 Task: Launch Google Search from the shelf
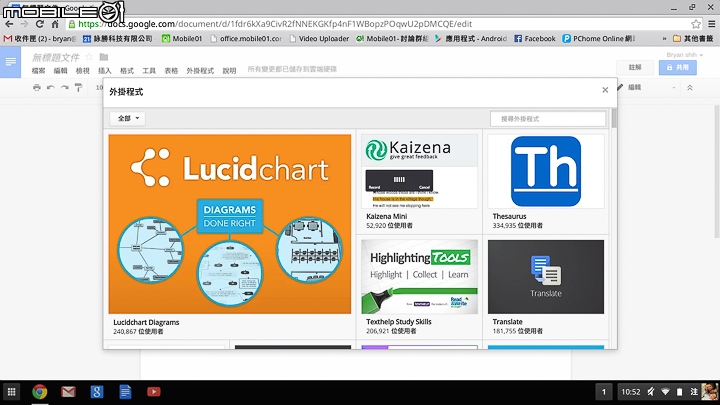click(96, 392)
